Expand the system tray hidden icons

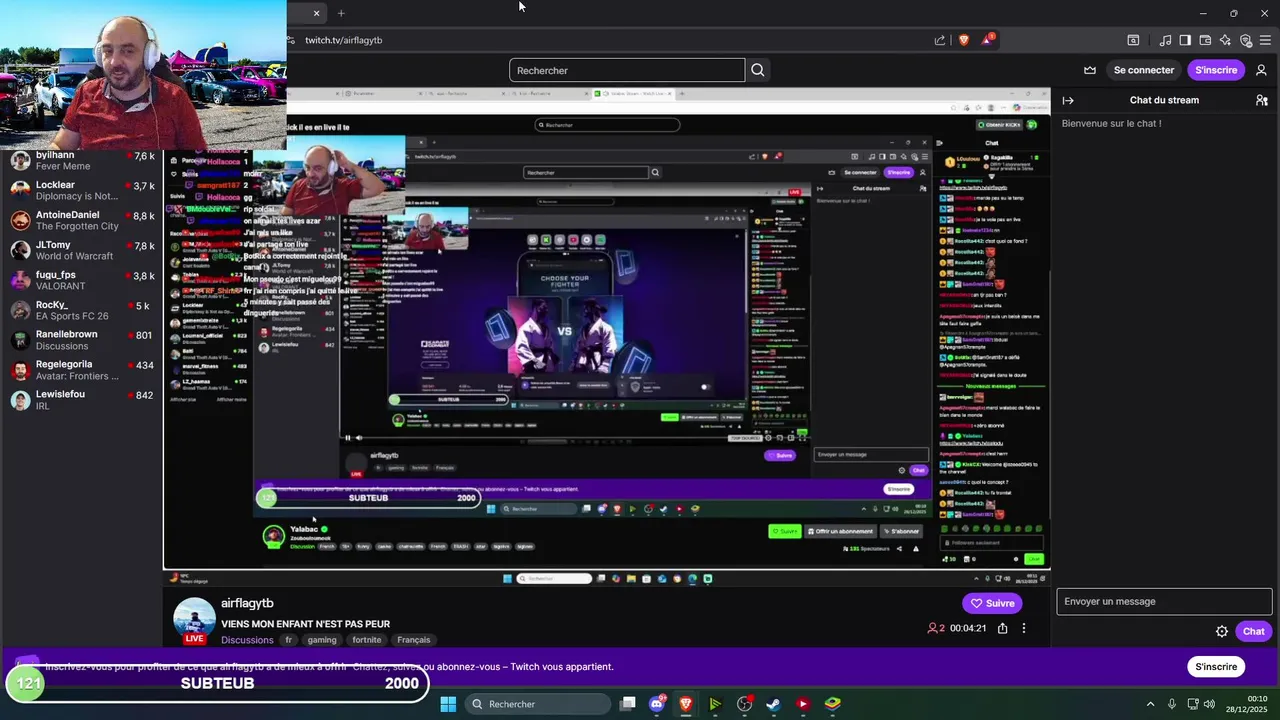click(1149, 704)
